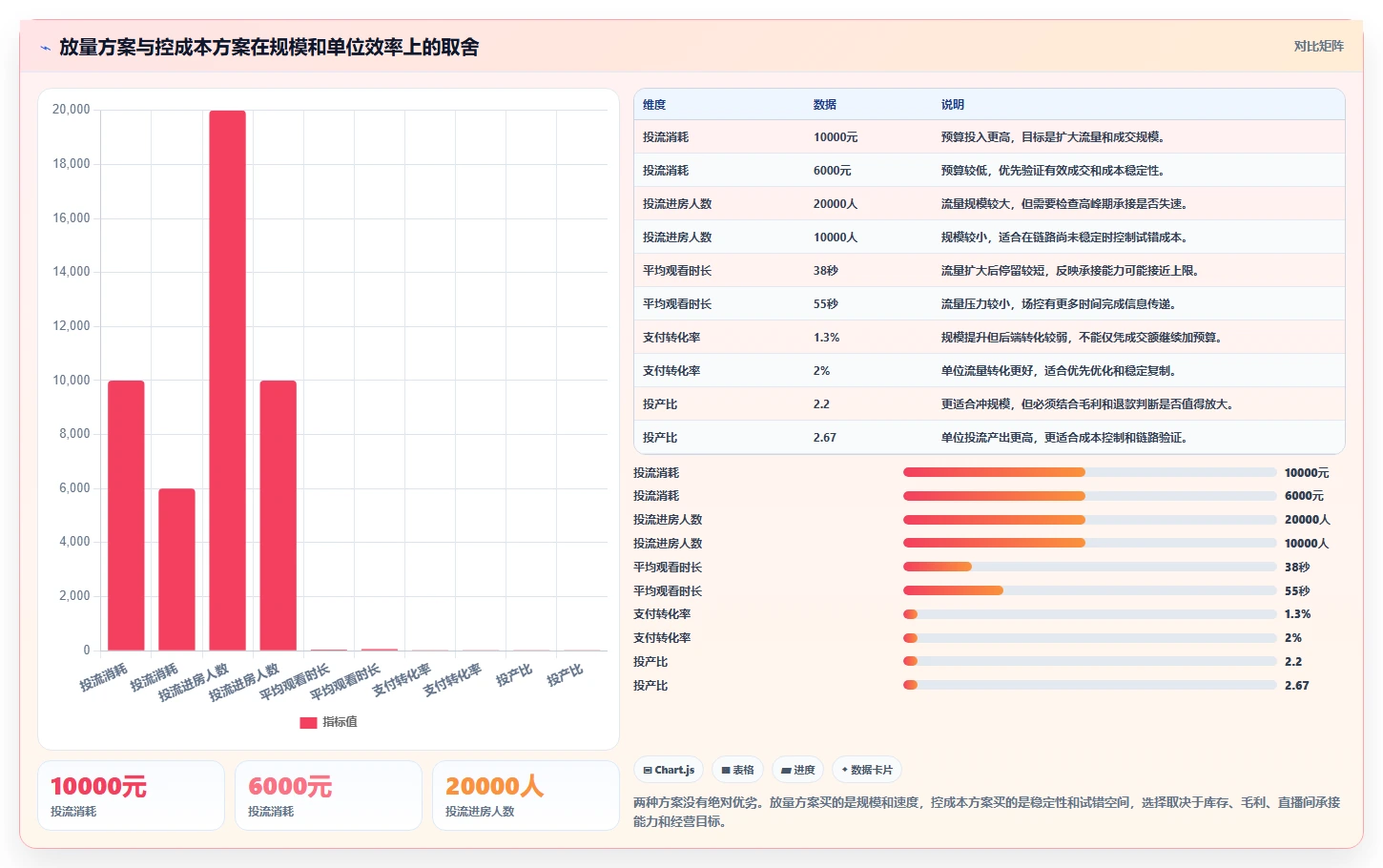
Task: Click the progress bar labeled 2.67
Action: click(1089, 685)
